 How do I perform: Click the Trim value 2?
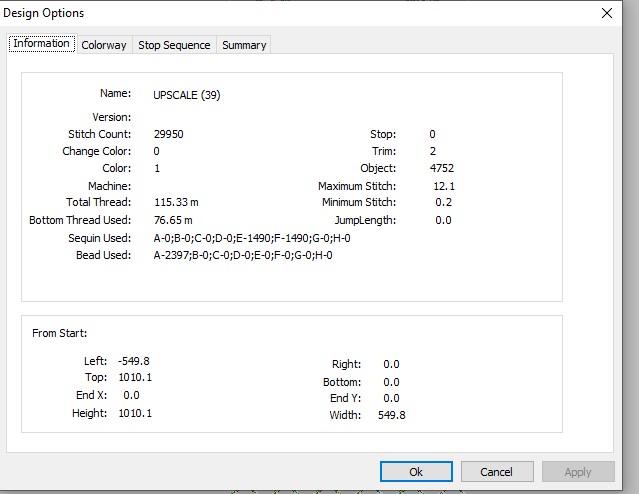(433, 151)
